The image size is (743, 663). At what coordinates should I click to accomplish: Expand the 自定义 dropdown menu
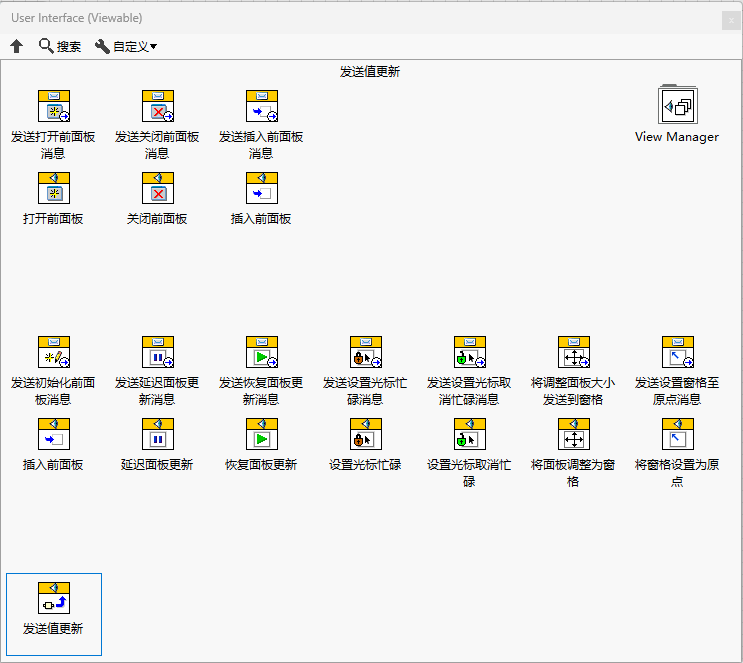(126, 46)
